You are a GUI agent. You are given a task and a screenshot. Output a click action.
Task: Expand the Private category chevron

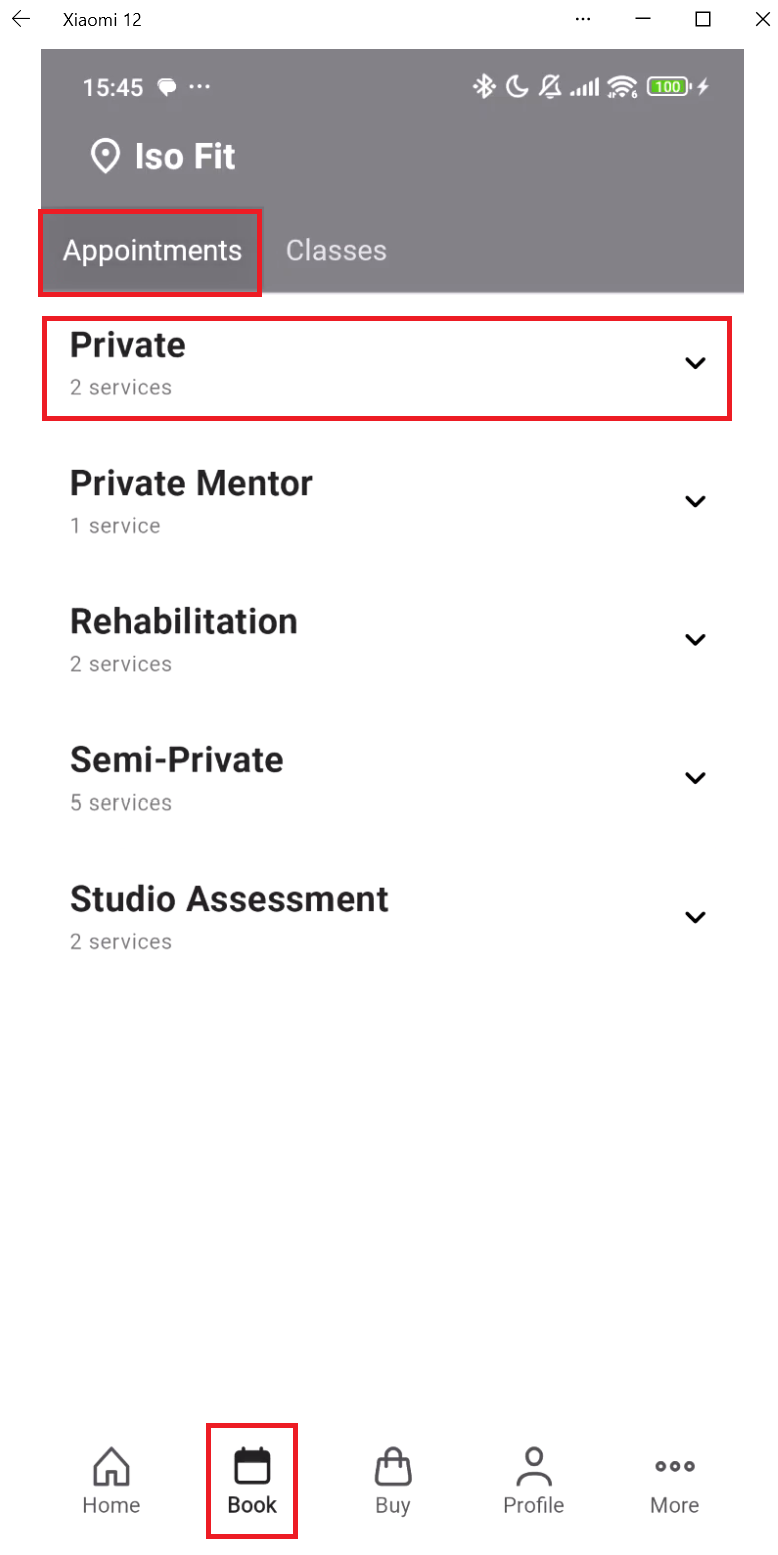[x=695, y=363]
